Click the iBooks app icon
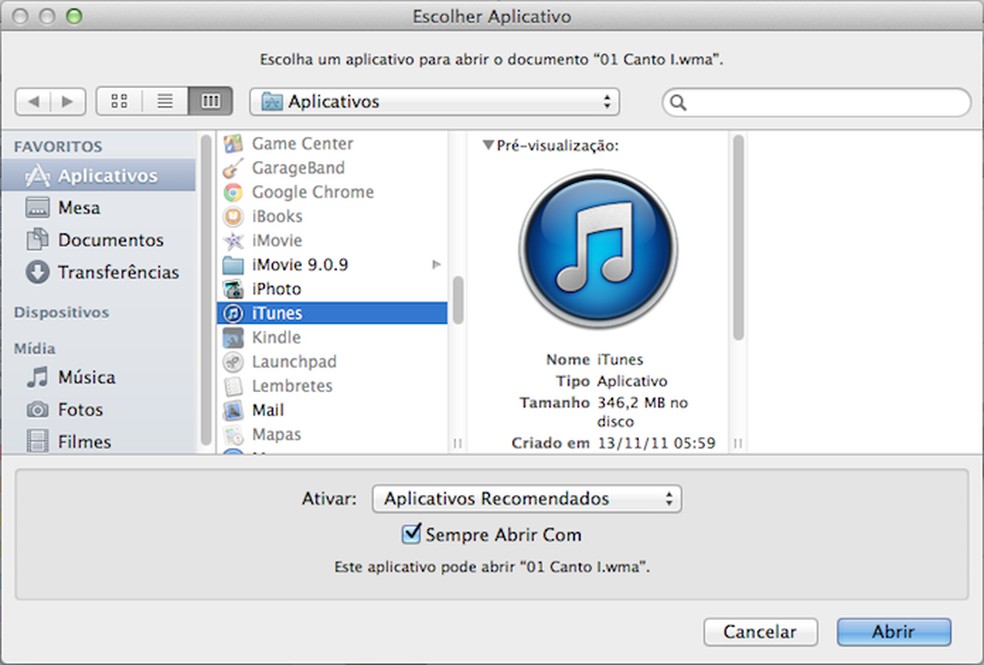 click(233, 216)
